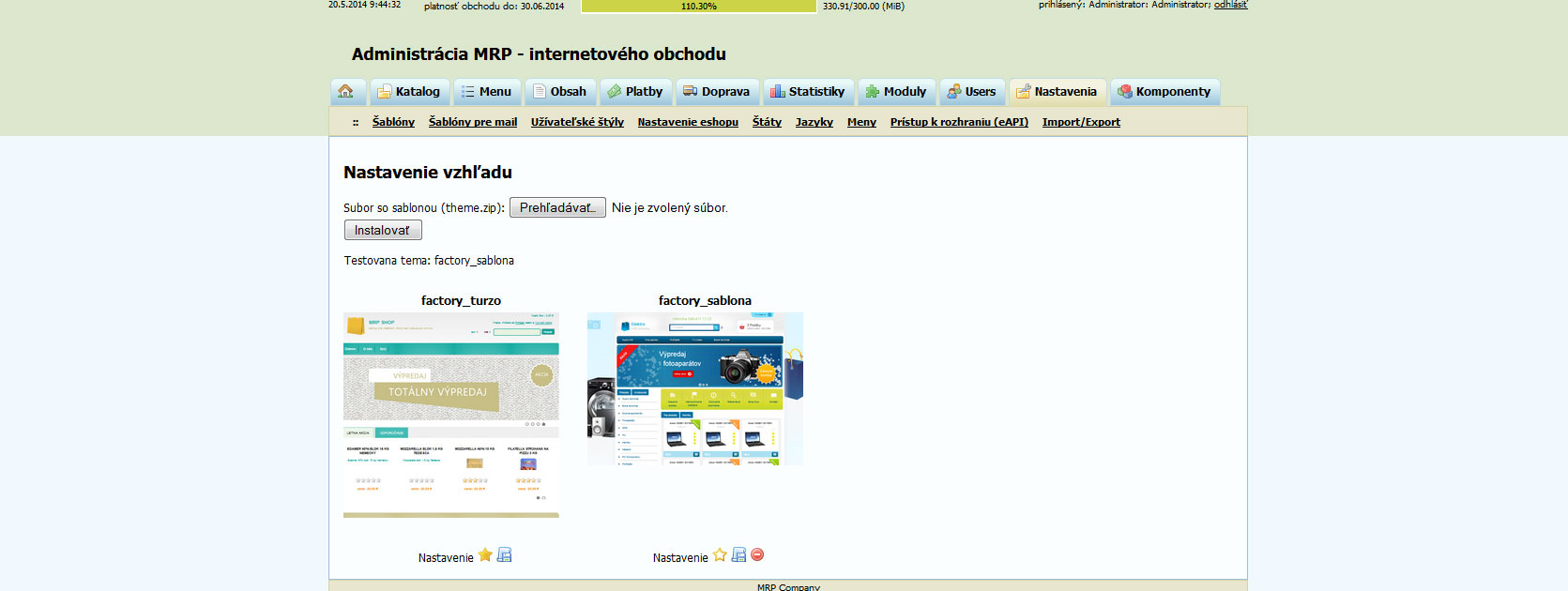Click the Prehľadávať file browse button

pos(557,207)
